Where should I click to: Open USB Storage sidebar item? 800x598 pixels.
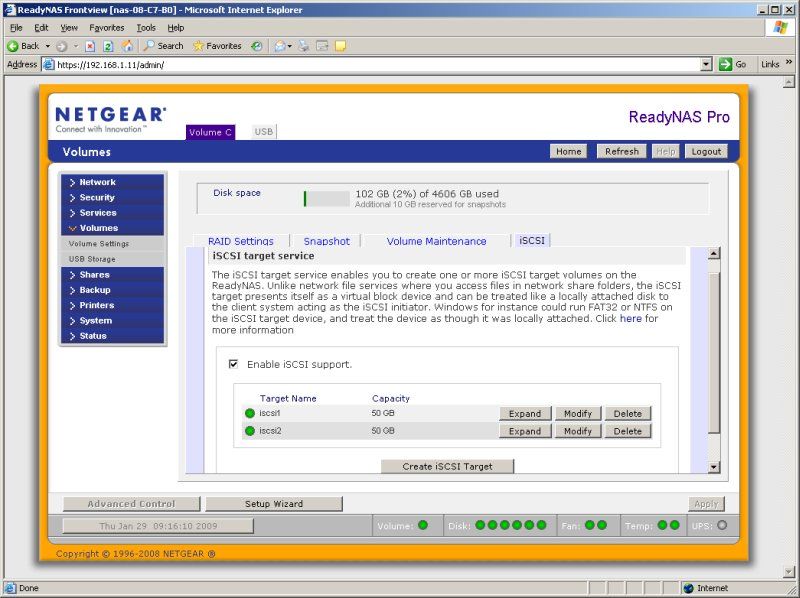[x=112, y=259]
